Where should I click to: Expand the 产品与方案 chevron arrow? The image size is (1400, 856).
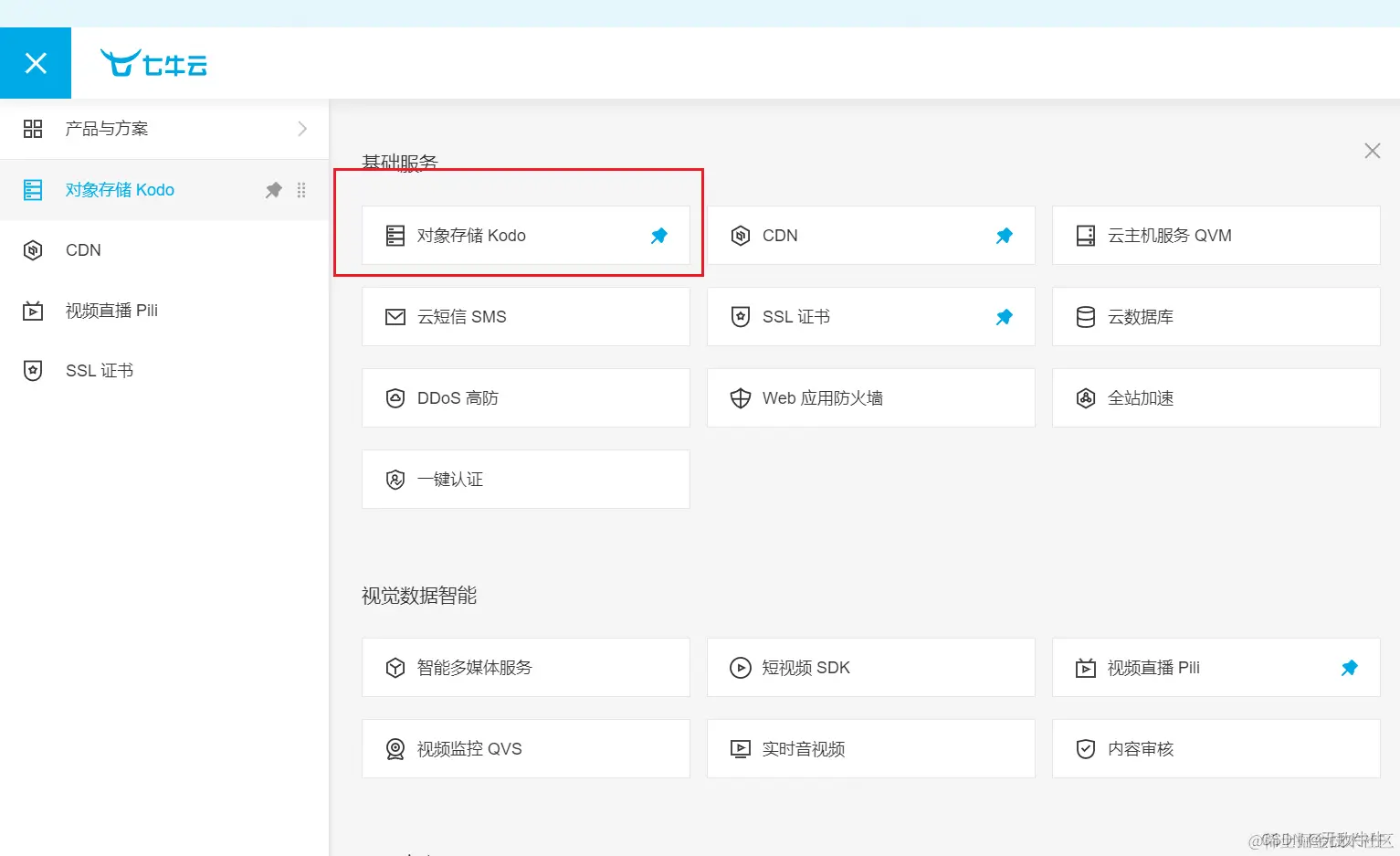[302, 129]
